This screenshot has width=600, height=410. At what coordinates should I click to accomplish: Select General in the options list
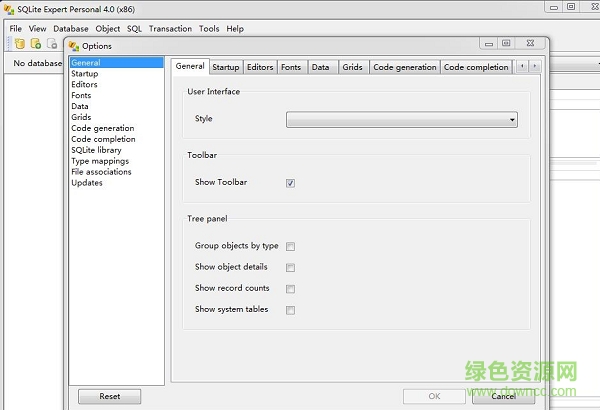pos(117,63)
